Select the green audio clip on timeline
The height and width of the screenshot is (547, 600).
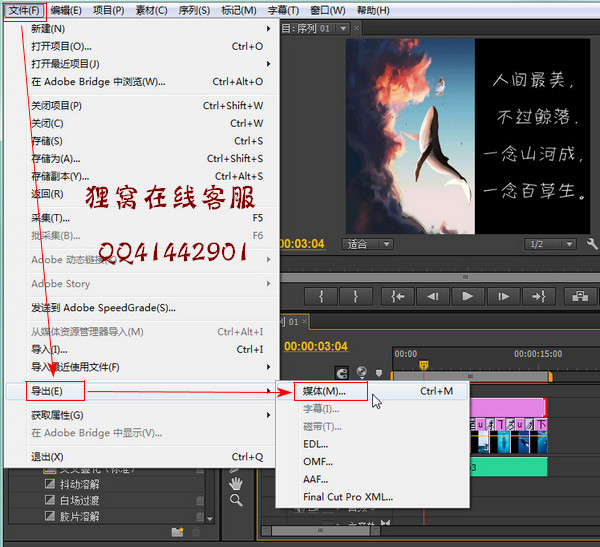(x=508, y=467)
